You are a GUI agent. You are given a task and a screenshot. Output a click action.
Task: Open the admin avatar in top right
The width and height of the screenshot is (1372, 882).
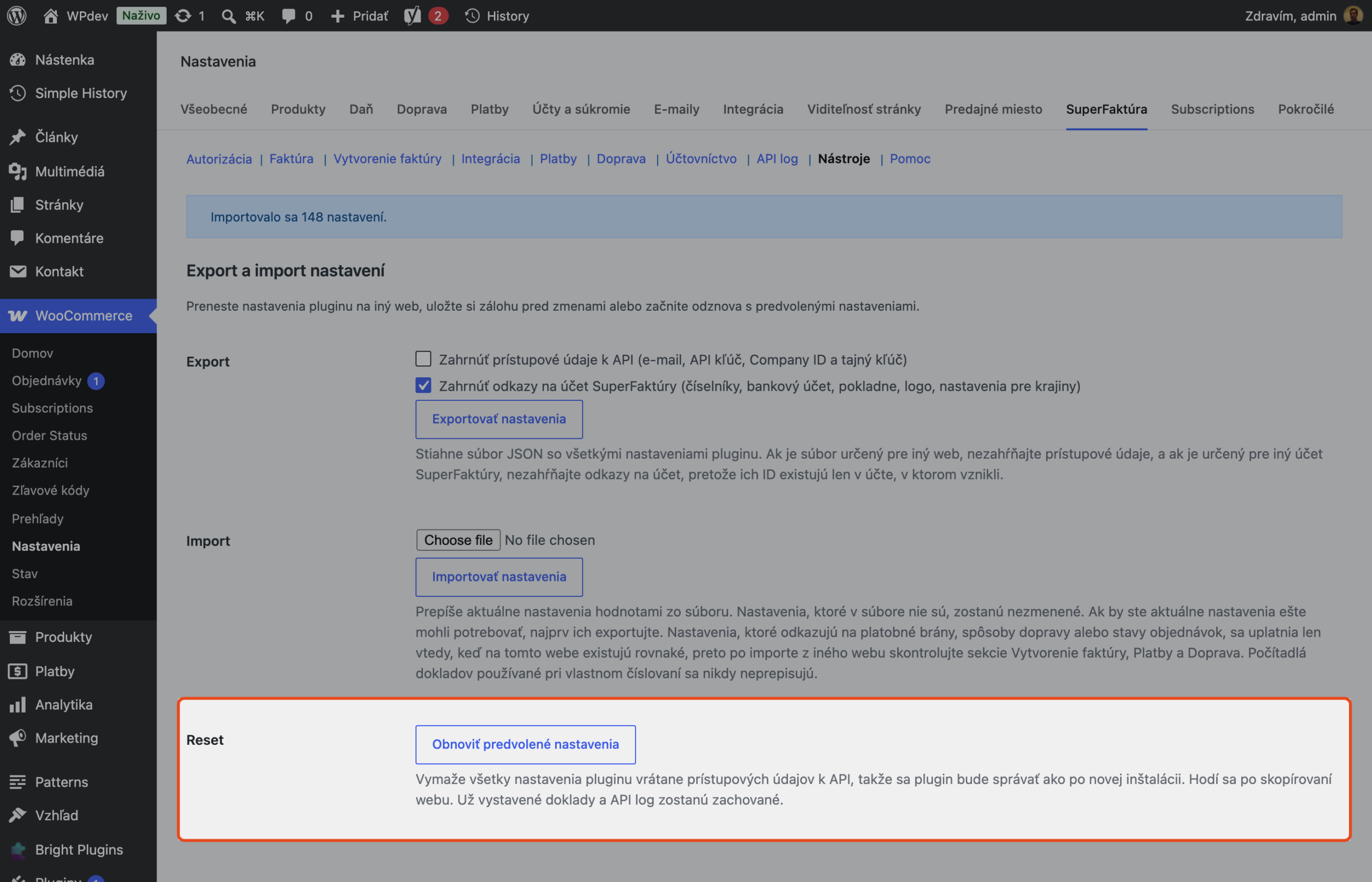point(1353,16)
